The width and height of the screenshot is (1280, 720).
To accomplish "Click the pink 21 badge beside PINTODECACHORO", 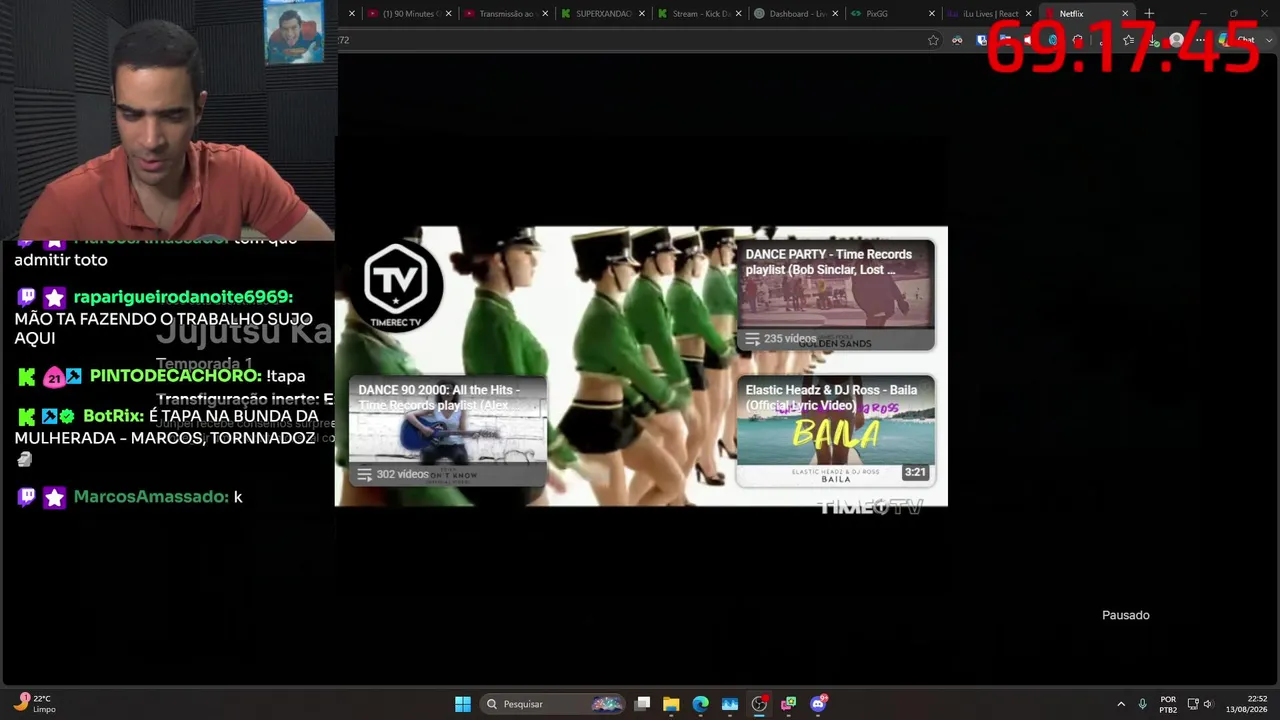I will tap(54, 377).
